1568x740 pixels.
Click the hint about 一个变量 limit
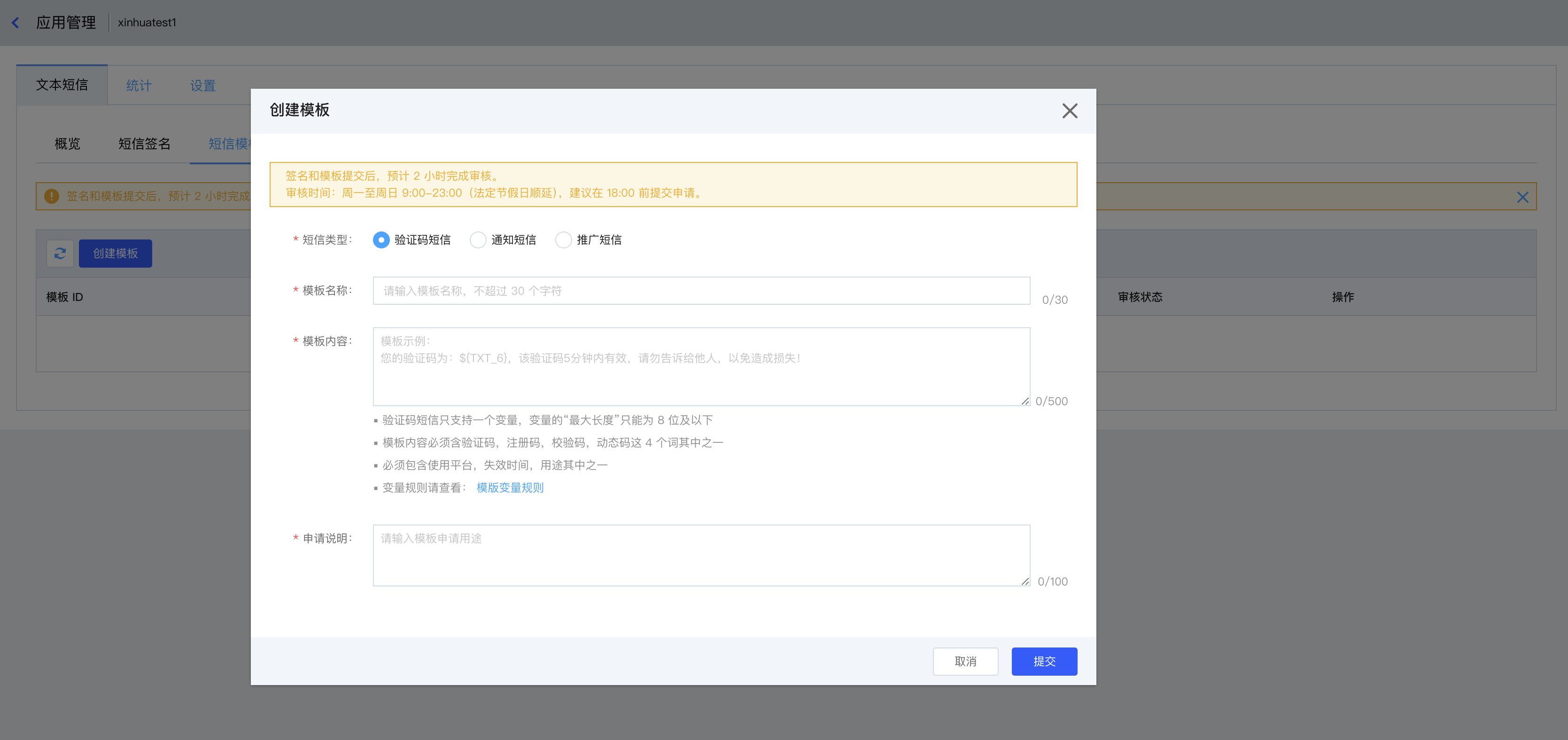coord(547,421)
